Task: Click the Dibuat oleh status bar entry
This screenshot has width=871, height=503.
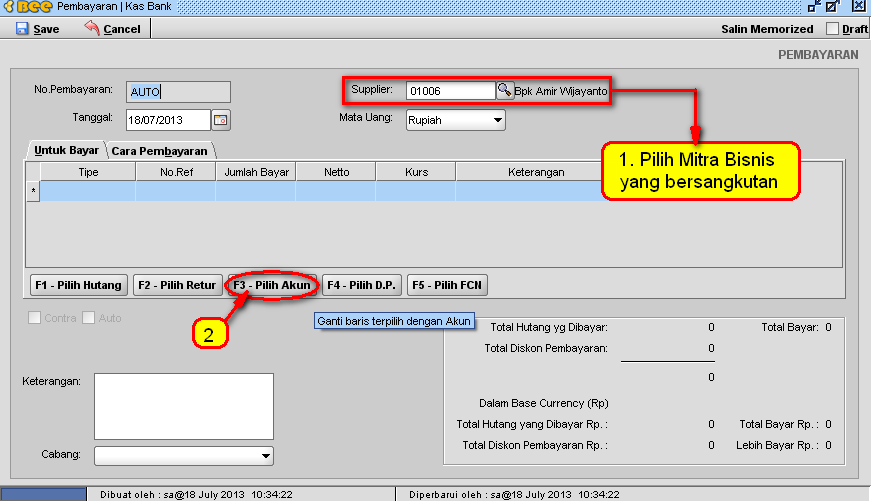Action: [196, 494]
